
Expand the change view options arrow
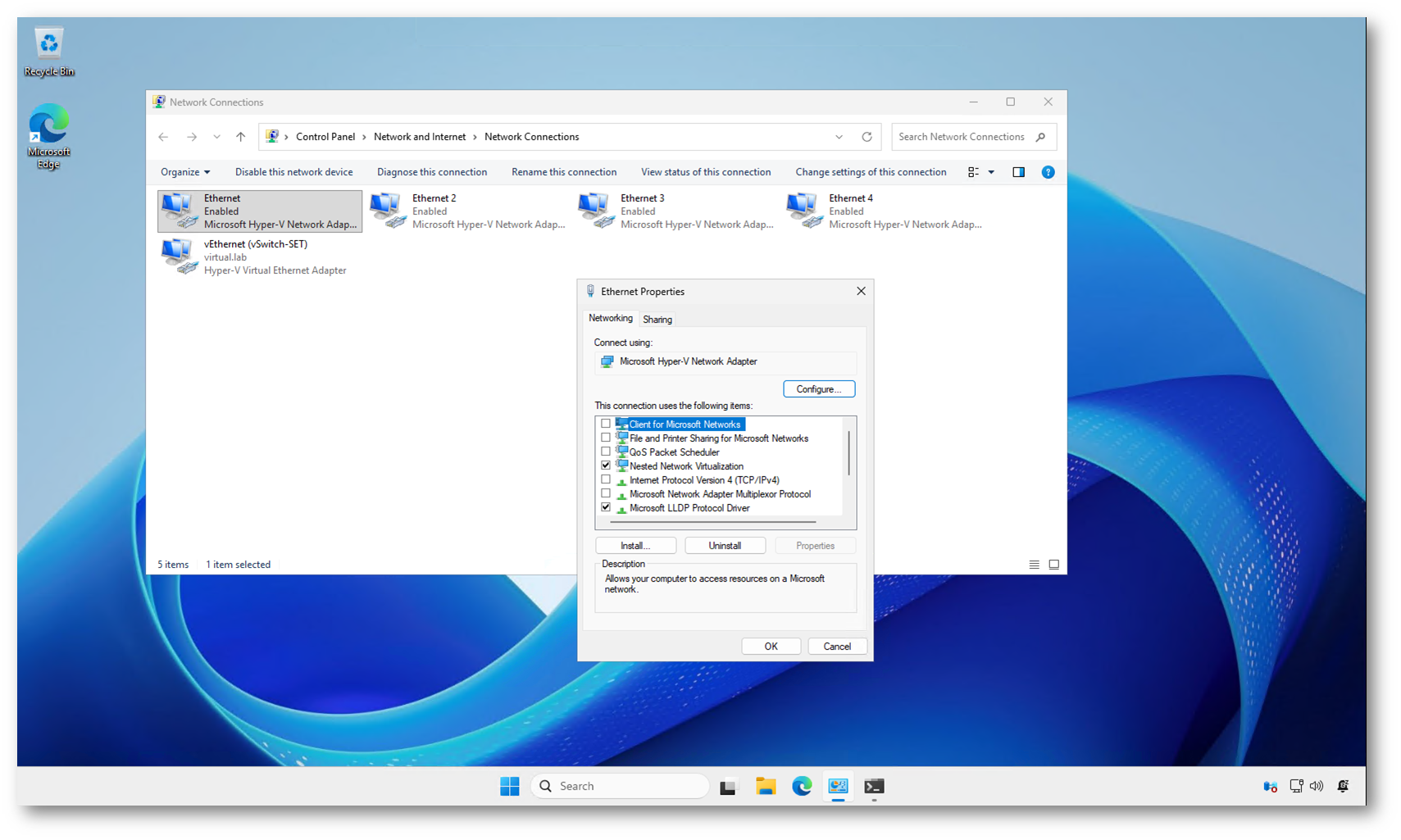(x=991, y=172)
